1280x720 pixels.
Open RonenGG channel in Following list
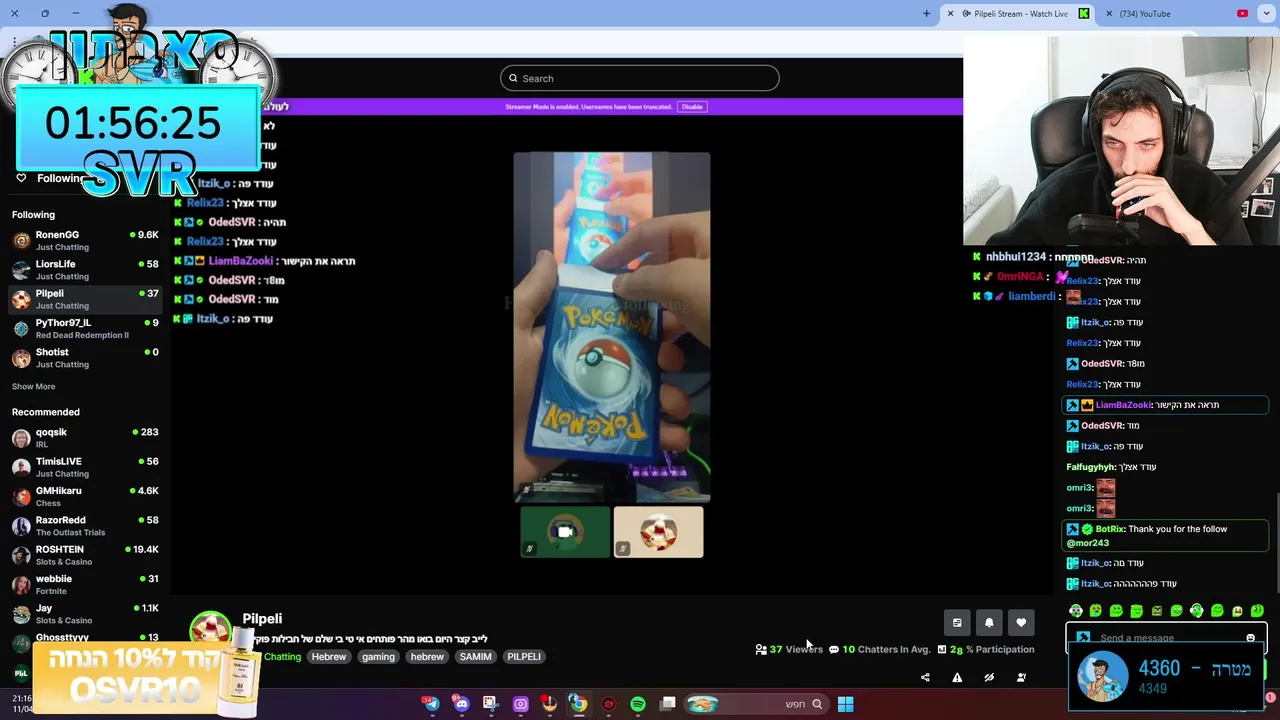click(x=85, y=240)
